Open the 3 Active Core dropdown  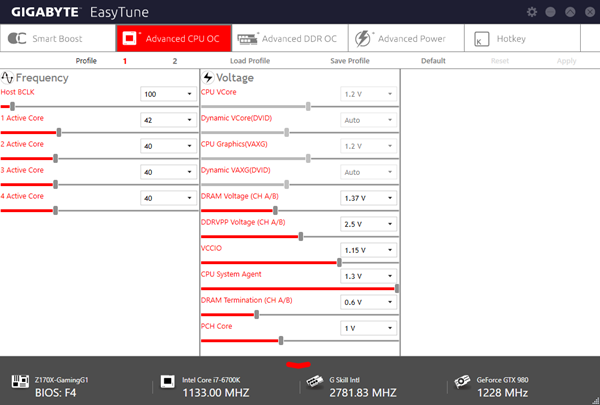(169, 172)
